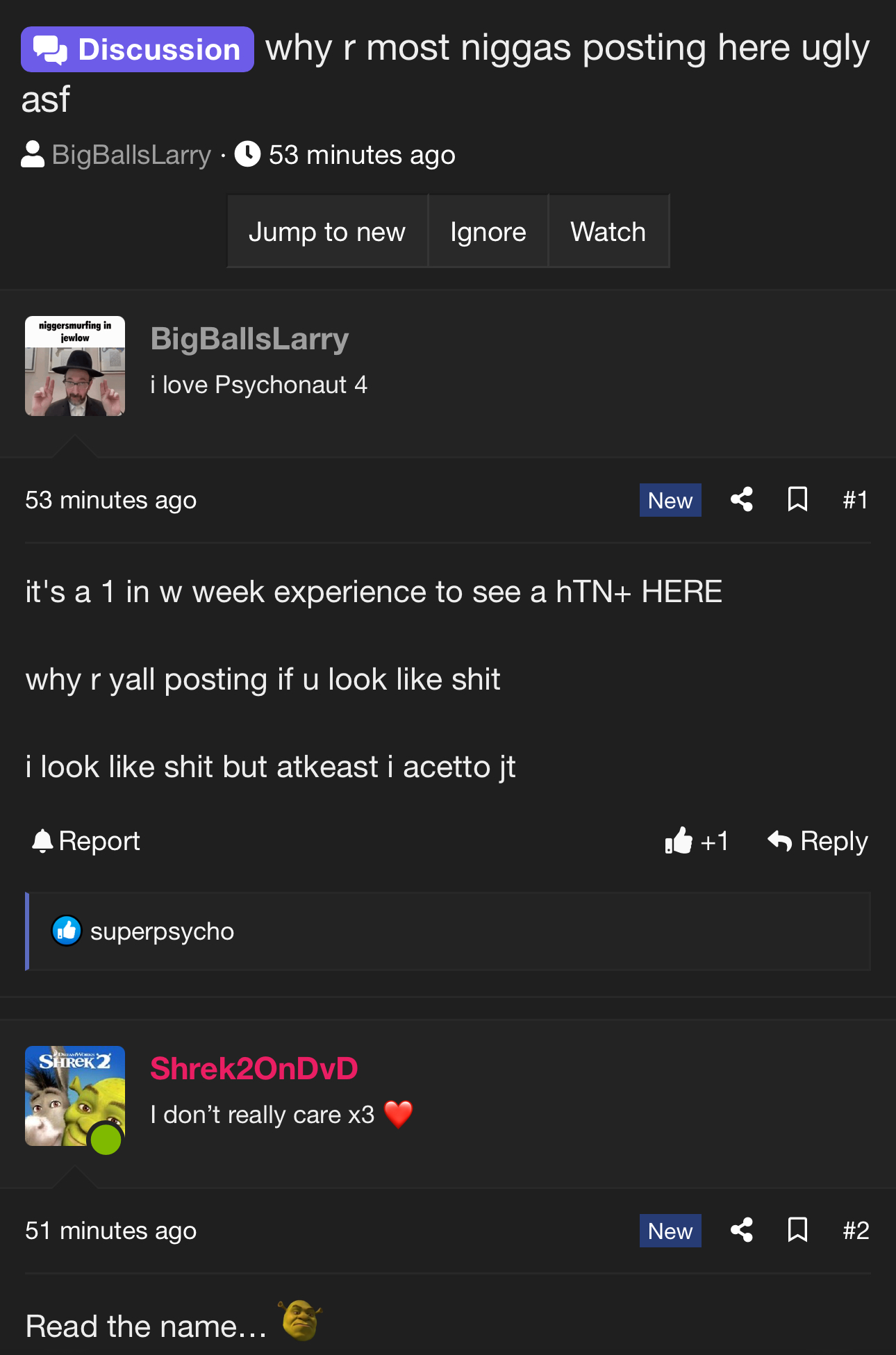Open superpsycho's profile from likes

pyautogui.click(x=162, y=931)
